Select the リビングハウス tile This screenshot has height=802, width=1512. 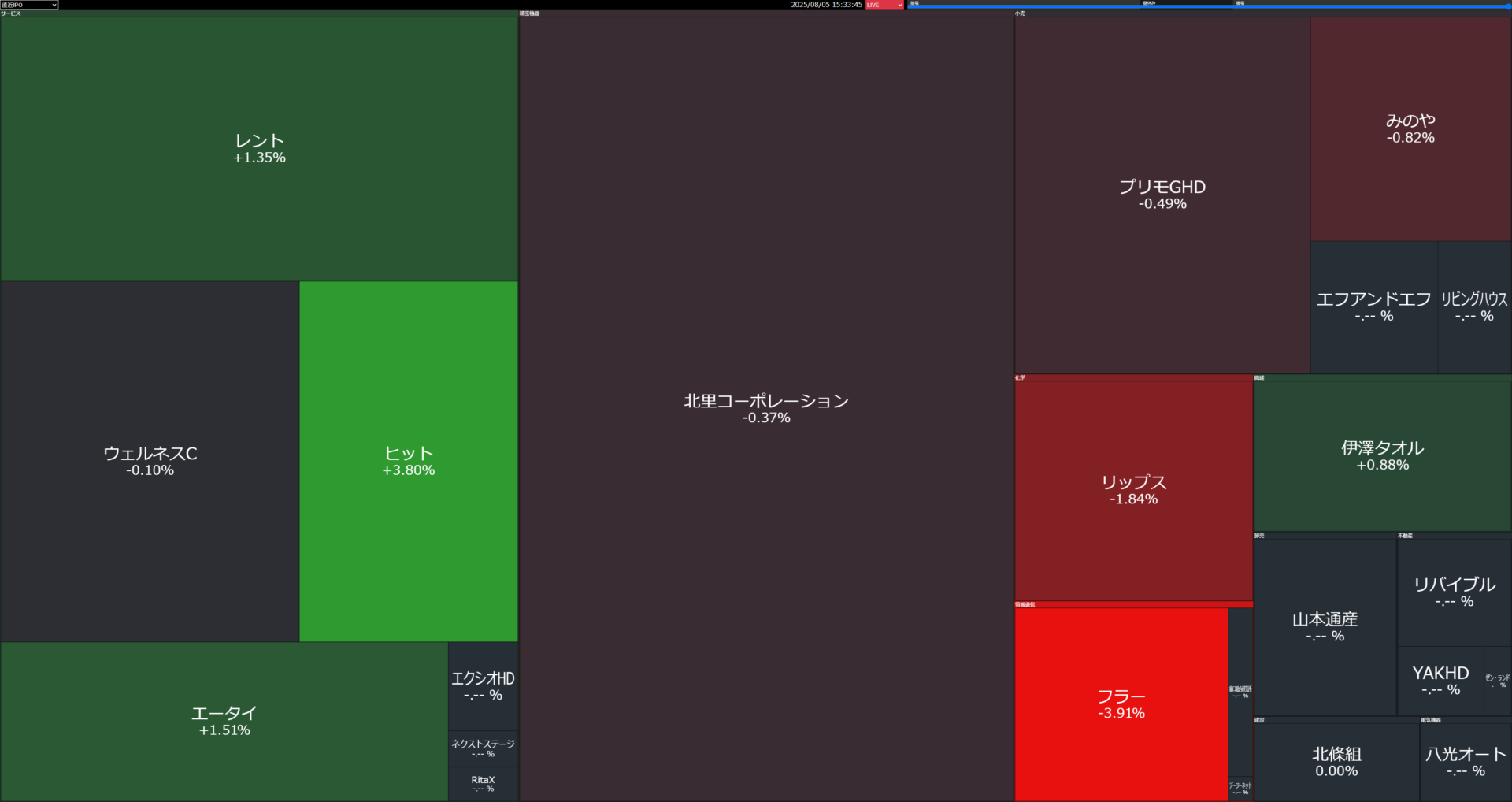1475,307
